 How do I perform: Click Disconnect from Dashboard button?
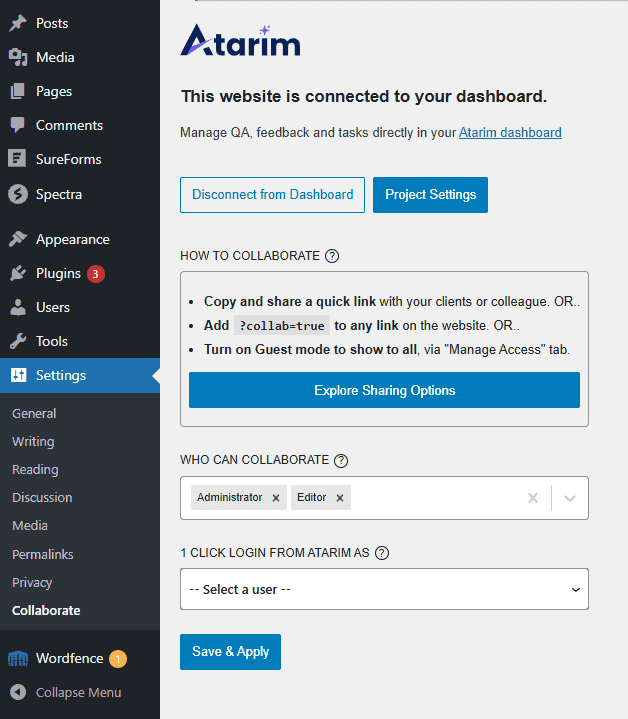click(x=272, y=195)
